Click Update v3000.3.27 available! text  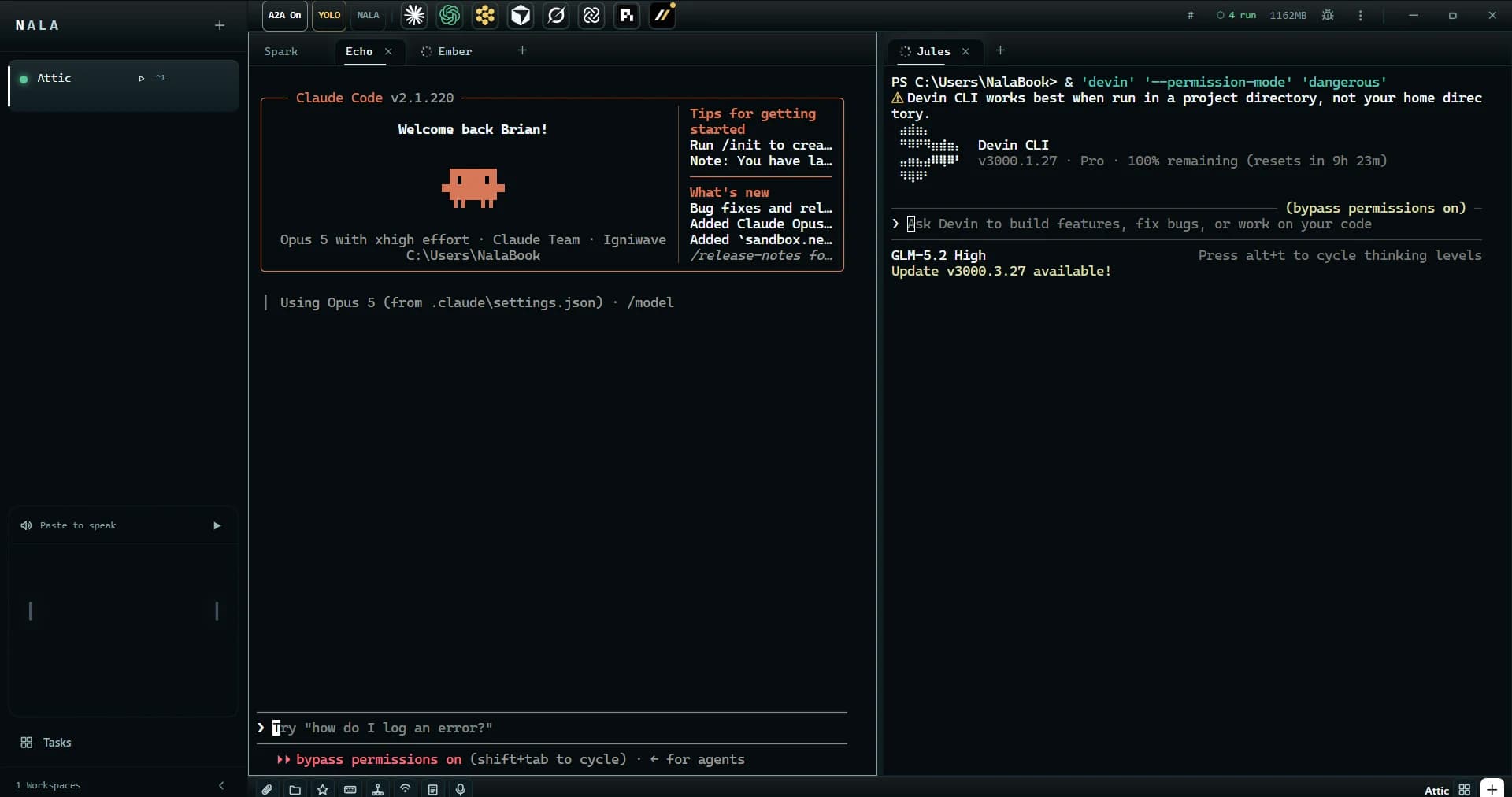coord(1001,271)
